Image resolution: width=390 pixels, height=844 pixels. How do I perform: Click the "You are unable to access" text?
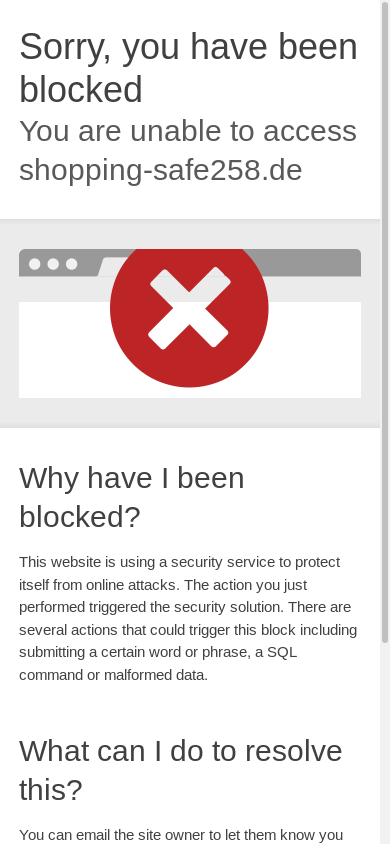tap(188, 131)
